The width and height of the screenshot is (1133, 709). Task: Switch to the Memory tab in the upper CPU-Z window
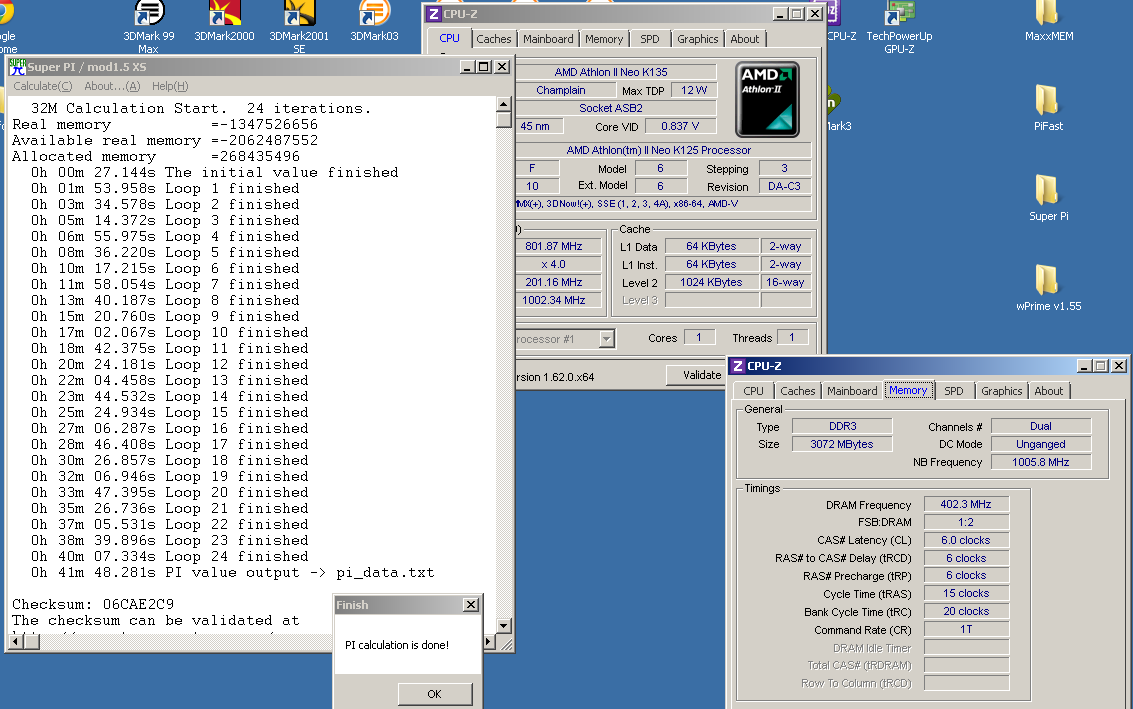coord(603,39)
